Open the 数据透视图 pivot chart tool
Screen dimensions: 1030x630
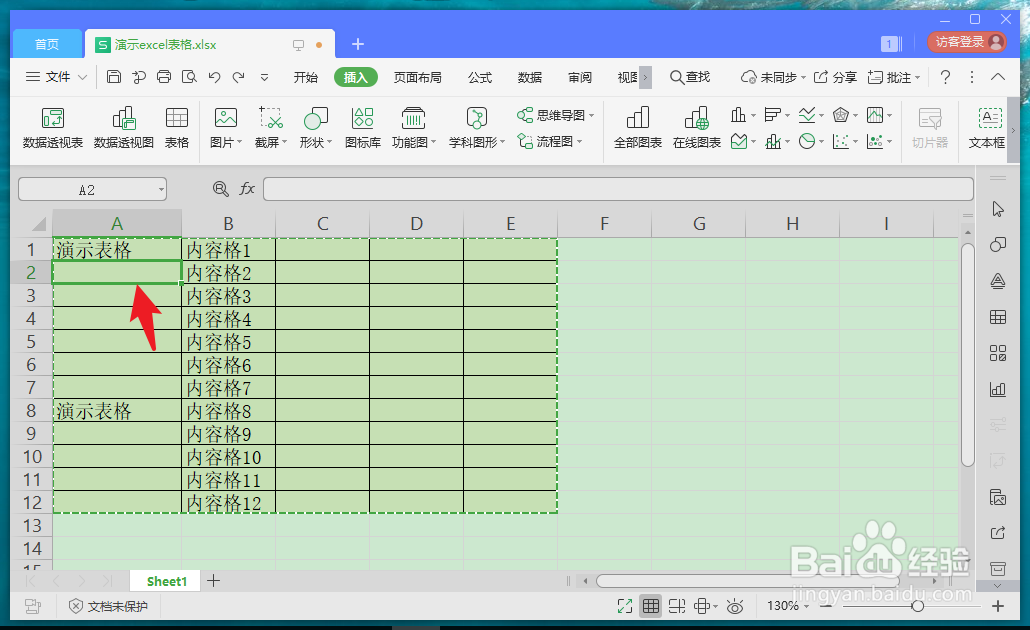pos(124,128)
